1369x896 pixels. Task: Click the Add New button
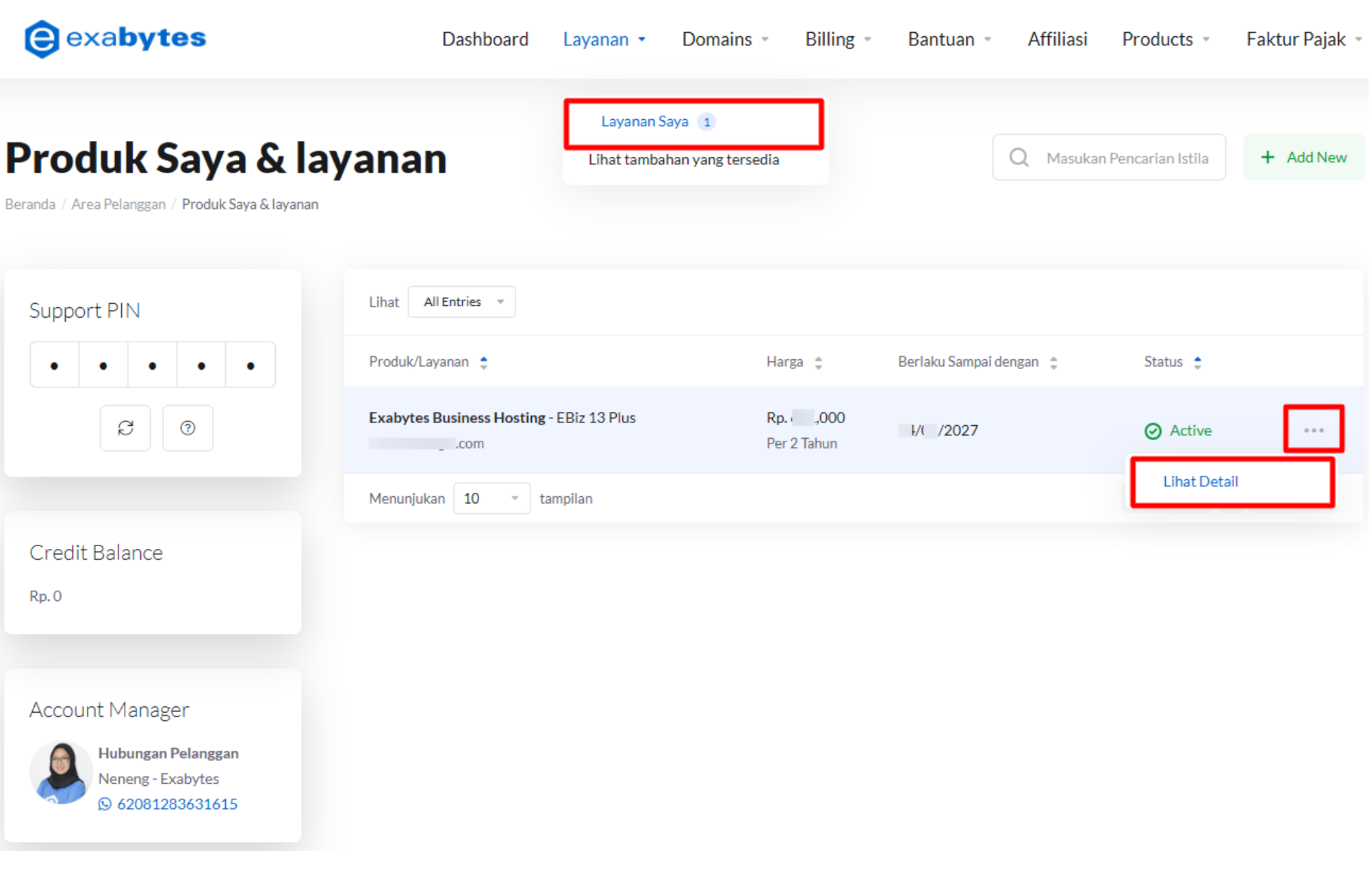point(1303,158)
